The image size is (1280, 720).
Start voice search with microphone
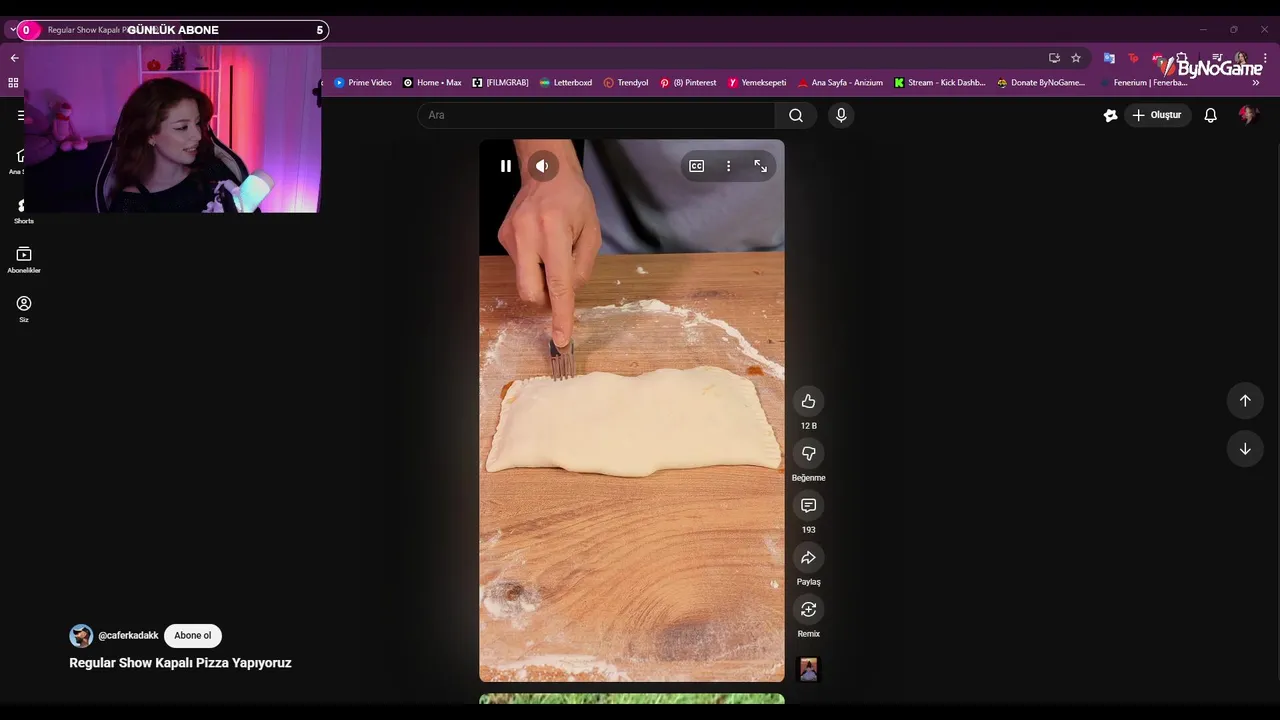[x=841, y=115]
